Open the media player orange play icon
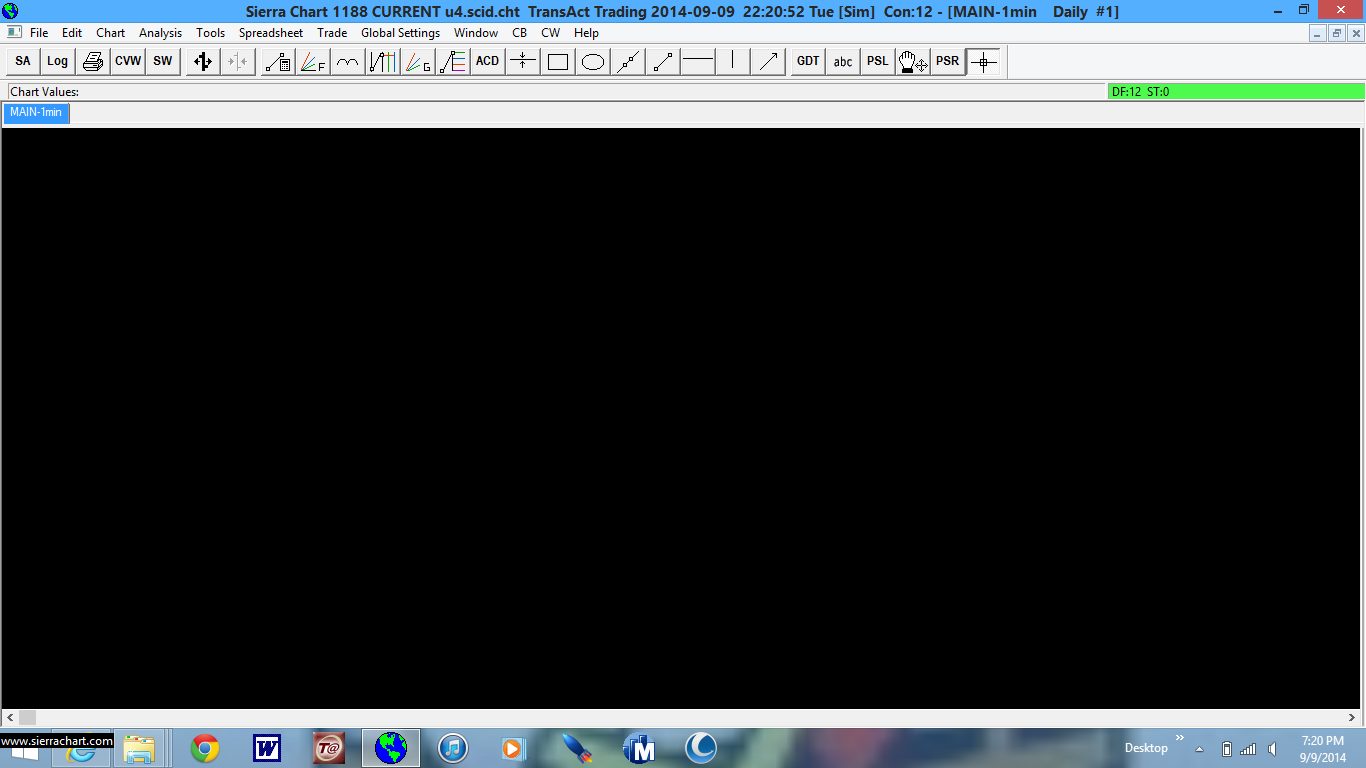The width and height of the screenshot is (1366, 768). click(x=514, y=748)
